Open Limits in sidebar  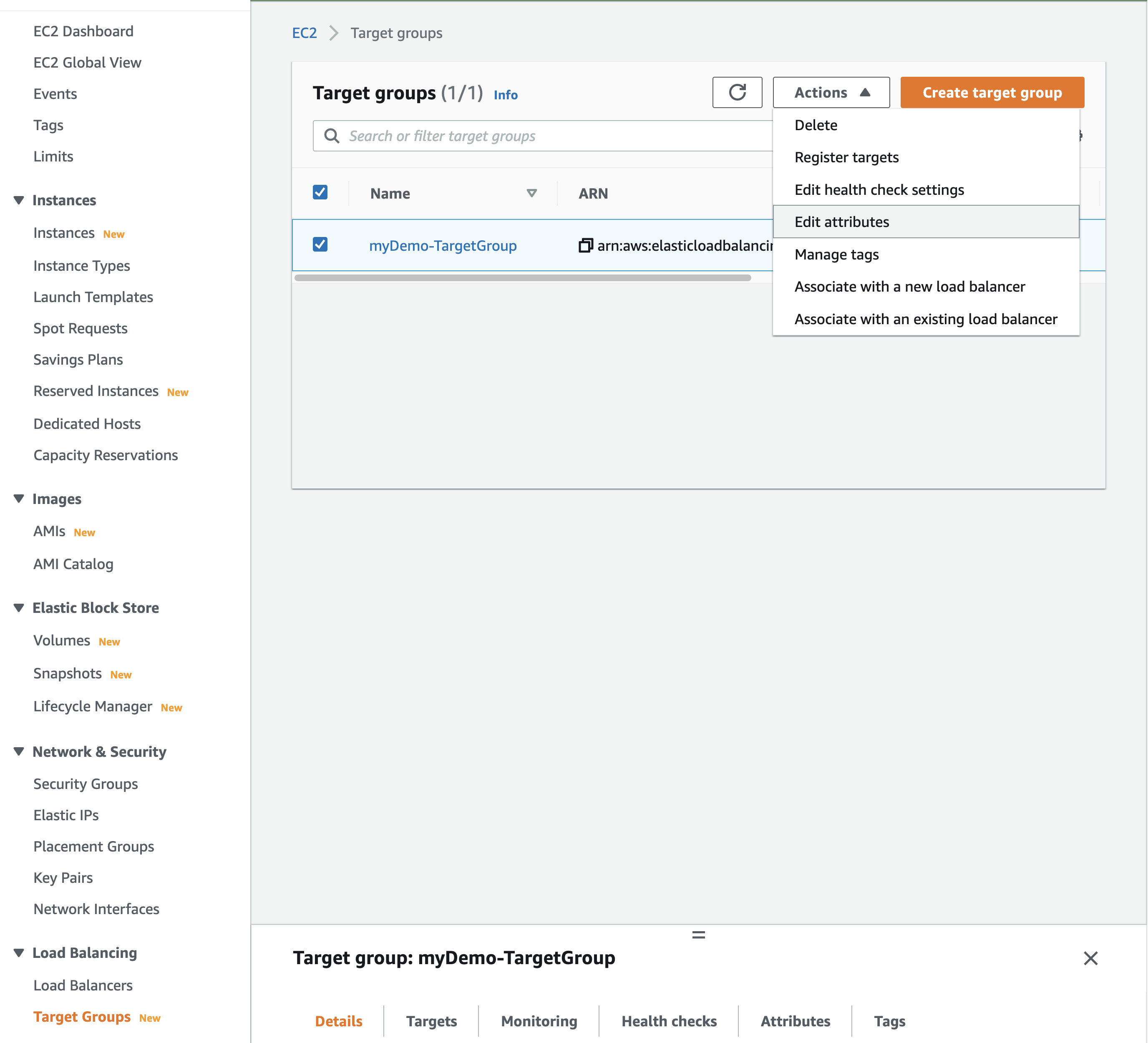(53, 156)
